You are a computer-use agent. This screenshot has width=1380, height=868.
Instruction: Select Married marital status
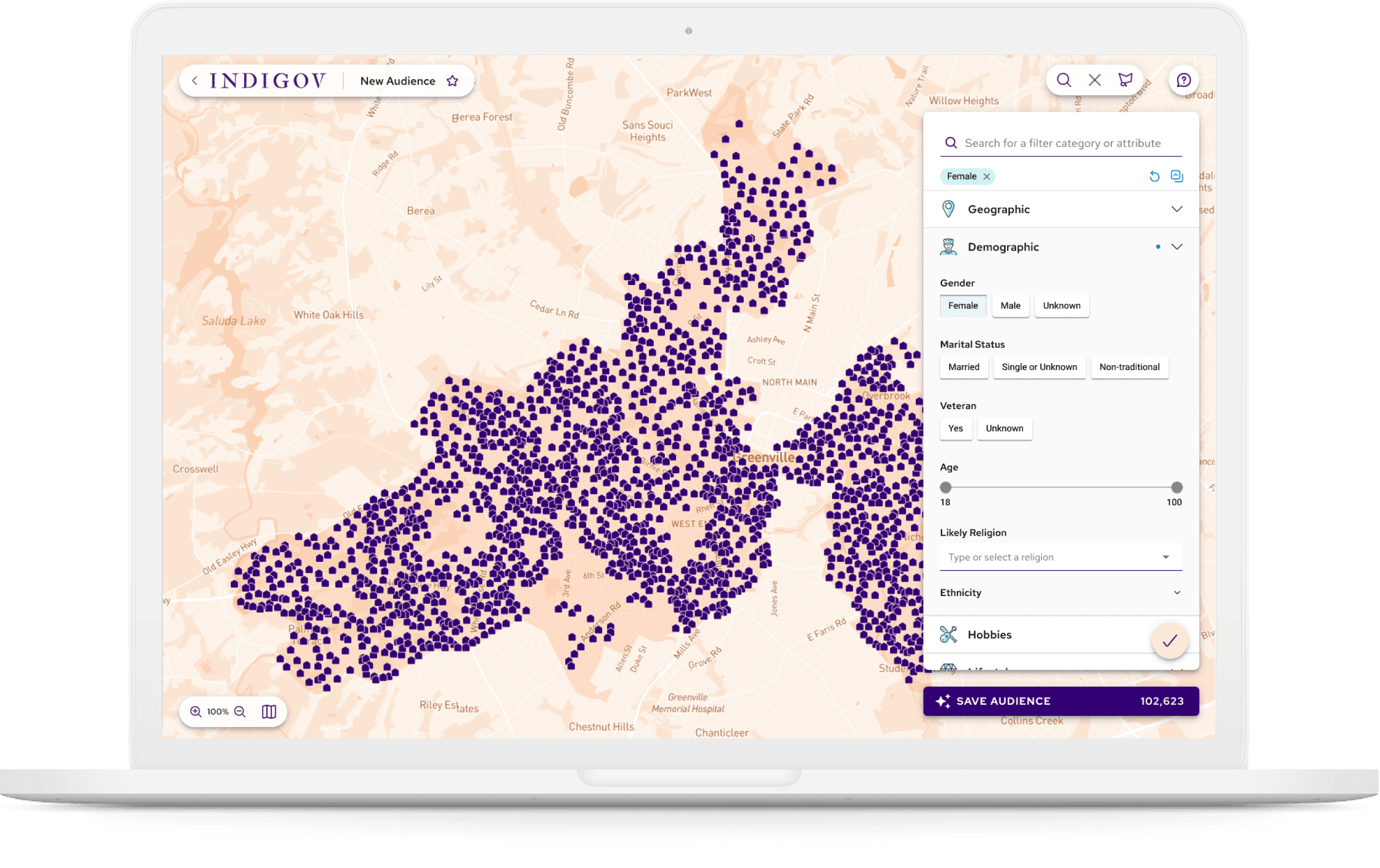pos(963,367)
